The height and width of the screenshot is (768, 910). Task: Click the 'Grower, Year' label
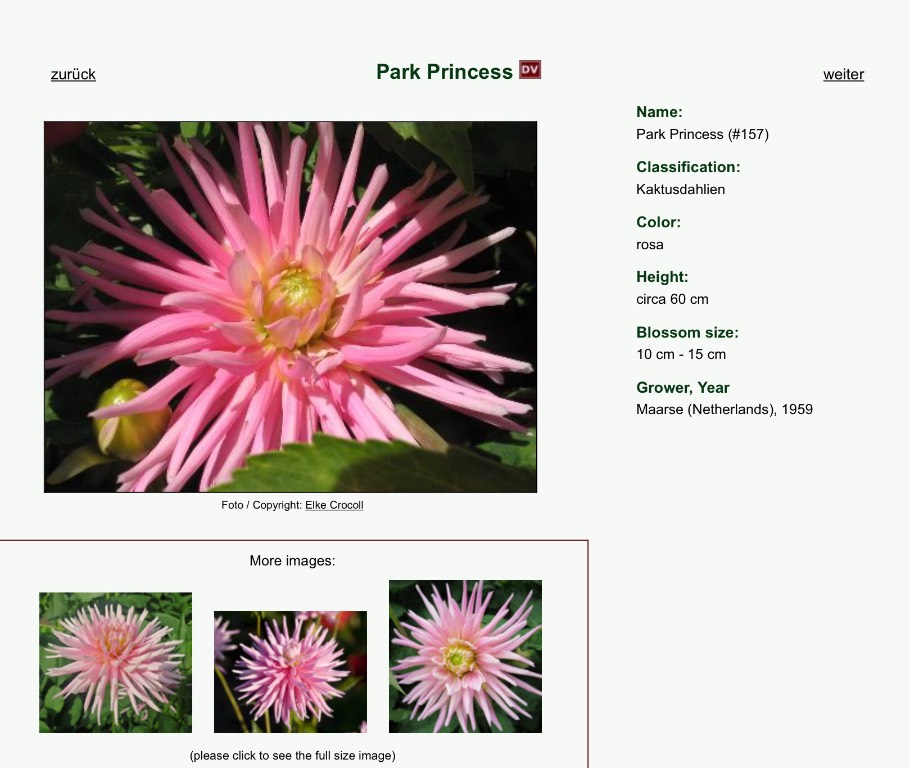(x=682, y=388)
